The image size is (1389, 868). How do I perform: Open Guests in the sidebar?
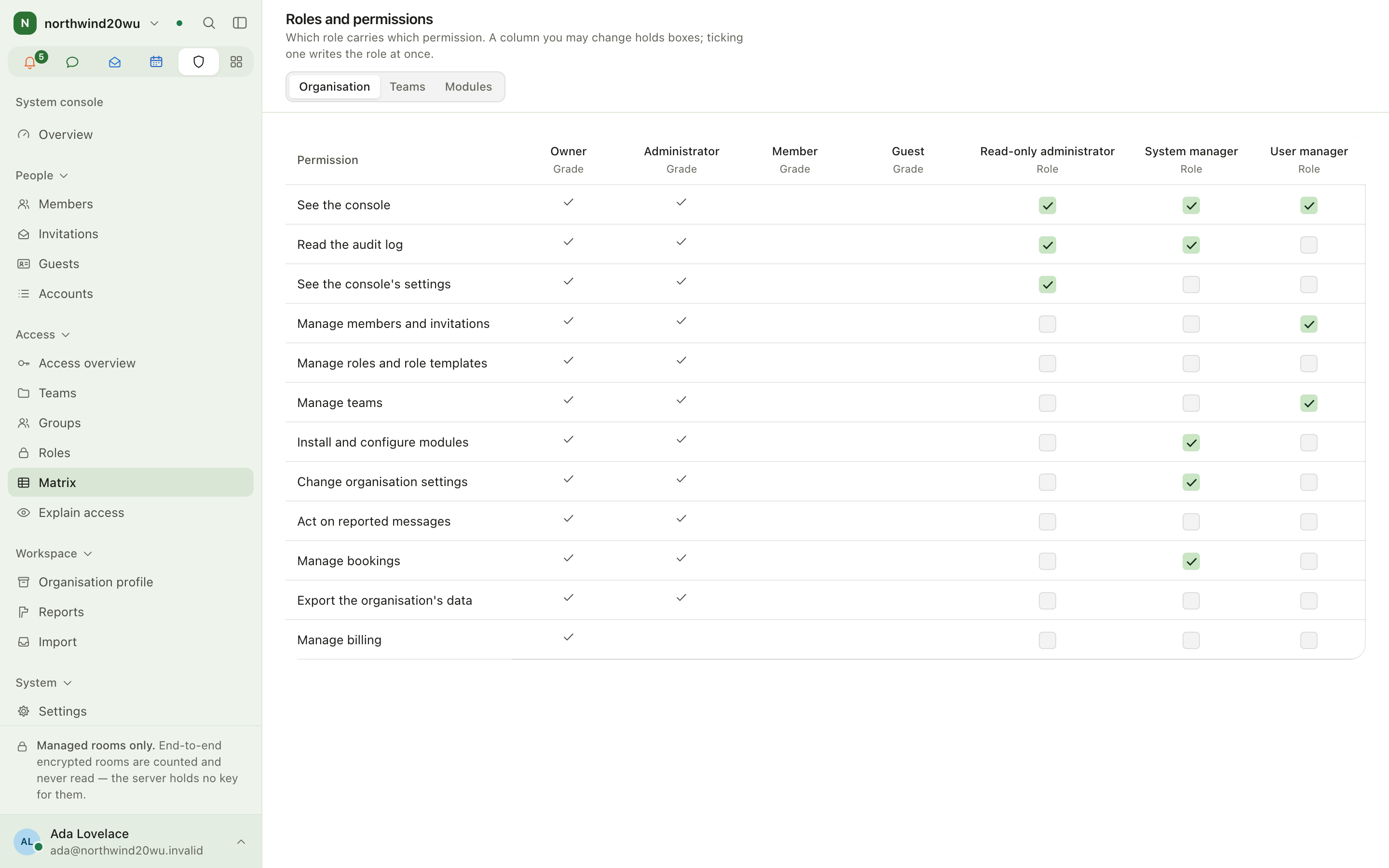[x=130, y=263]
